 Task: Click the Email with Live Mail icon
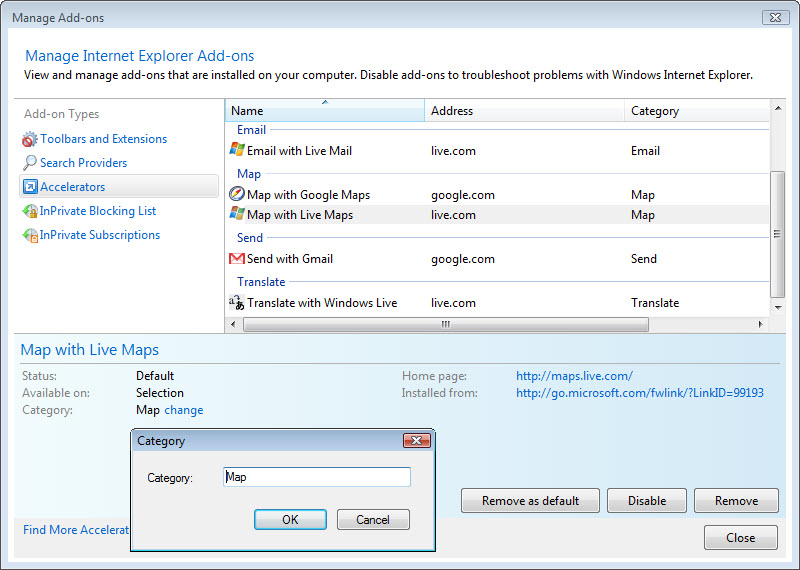237,150
